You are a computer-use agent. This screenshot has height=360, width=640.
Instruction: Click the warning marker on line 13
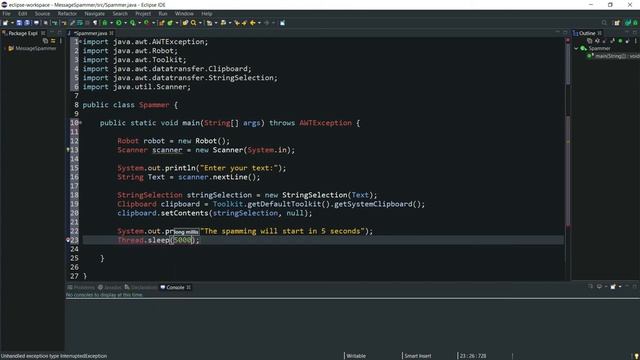(68, 150)
